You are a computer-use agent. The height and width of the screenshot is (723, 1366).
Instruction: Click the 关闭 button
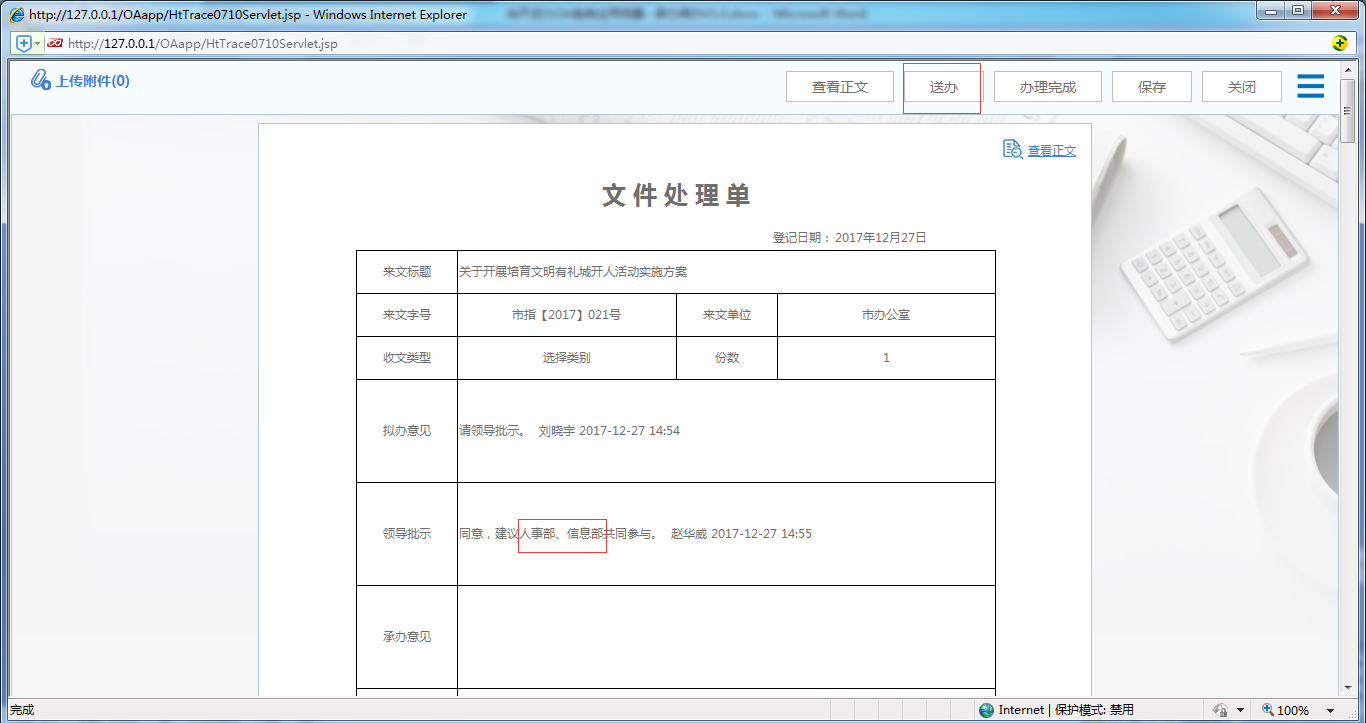[1241, 86]
